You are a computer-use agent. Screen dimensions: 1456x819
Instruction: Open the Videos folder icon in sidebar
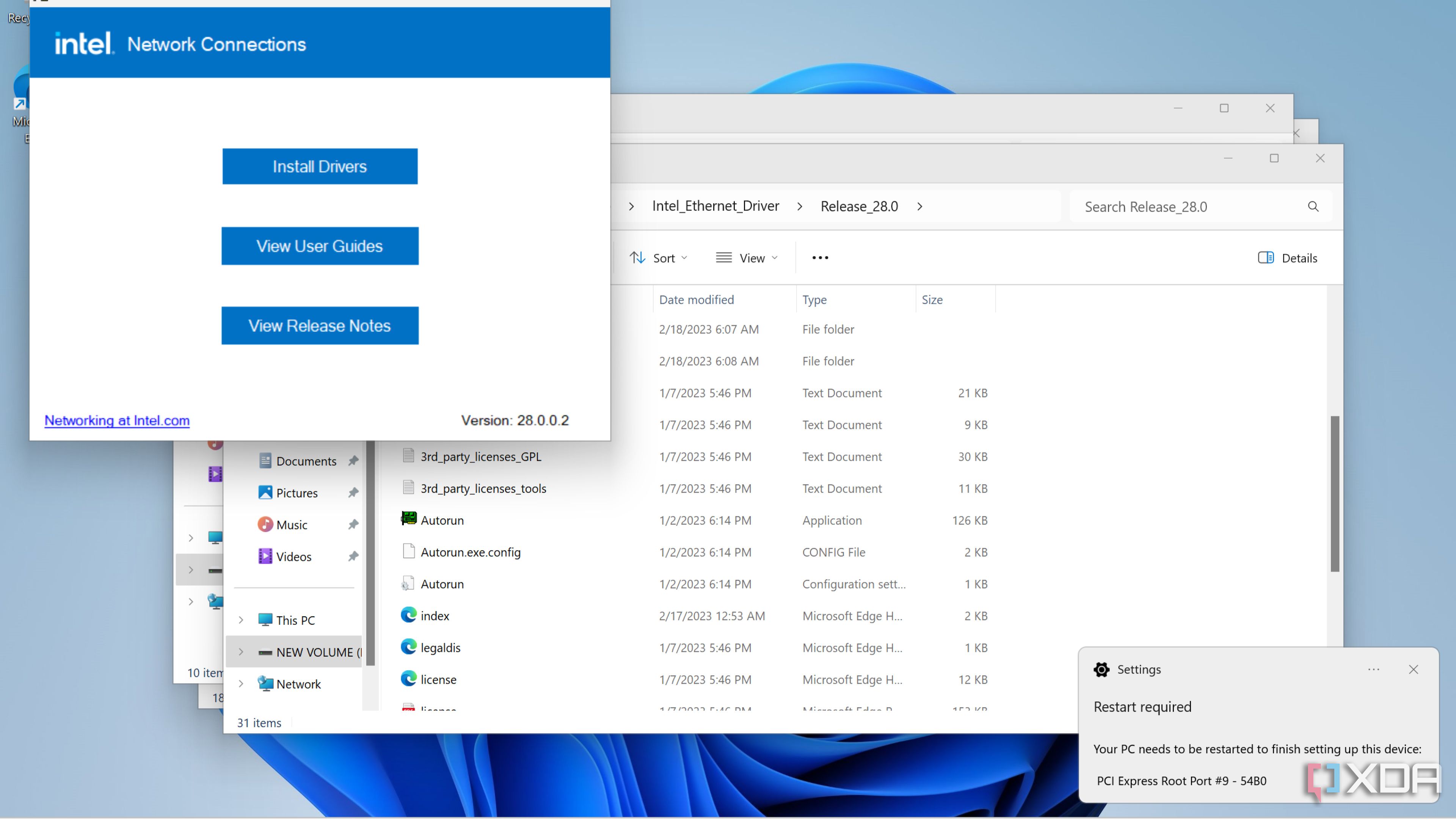point(265,556)
